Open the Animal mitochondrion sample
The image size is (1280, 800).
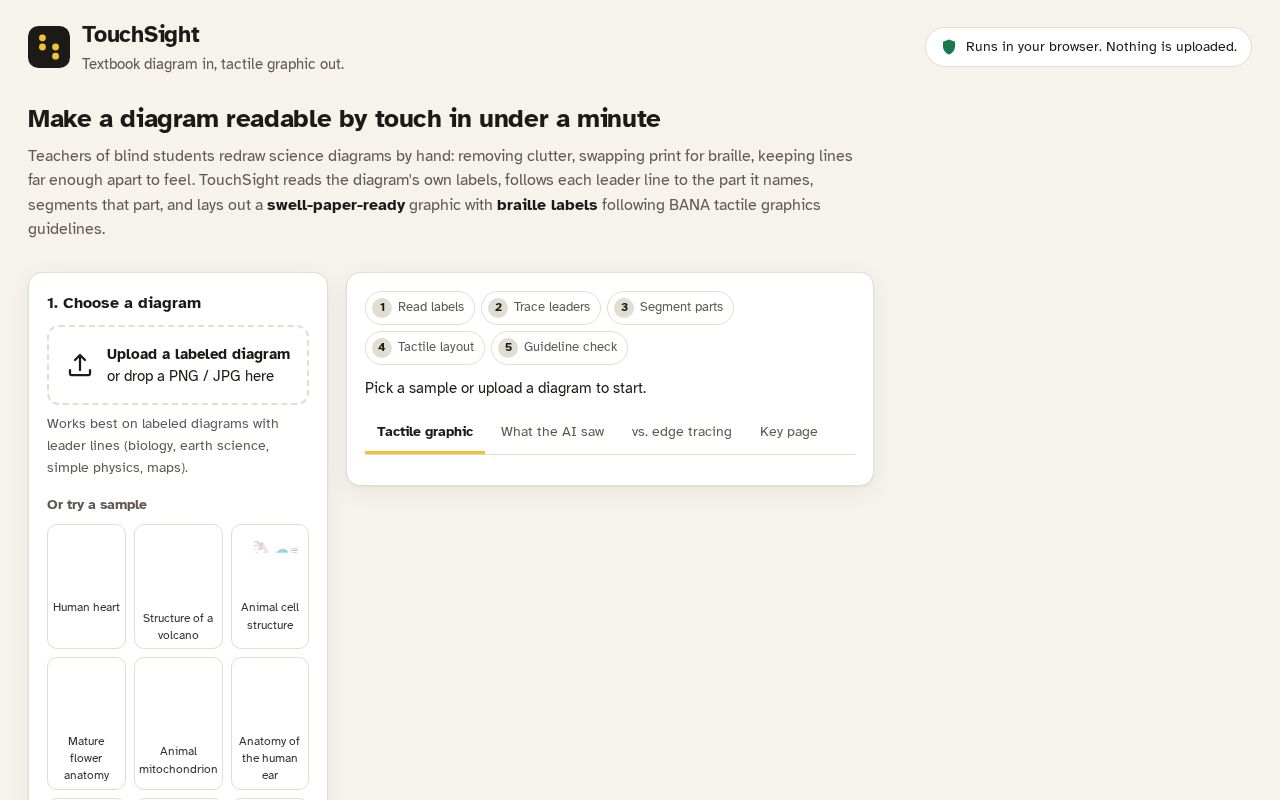click(x=178, y=723)
